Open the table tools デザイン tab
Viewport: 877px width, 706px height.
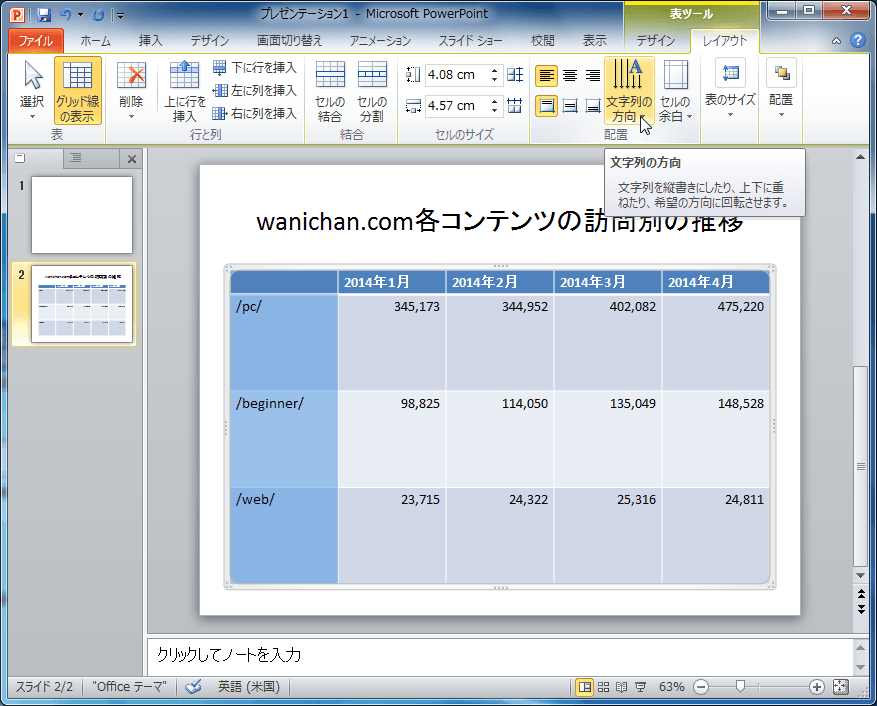pyautogui.click(x=656, y=41)
